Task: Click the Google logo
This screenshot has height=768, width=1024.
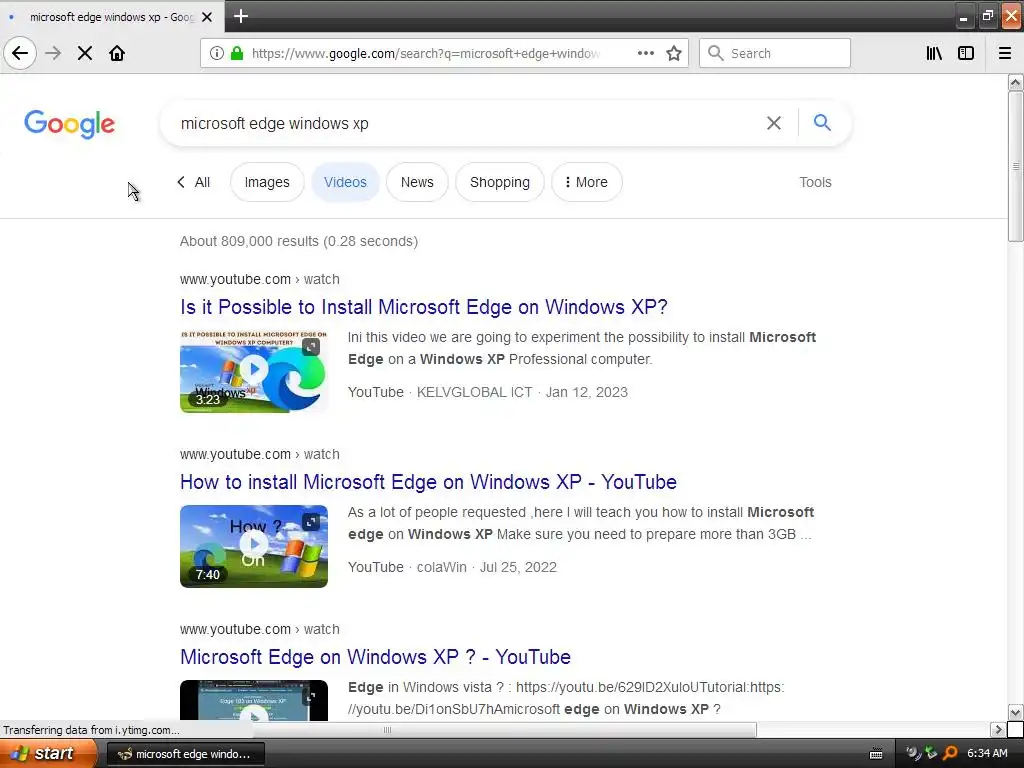Action: 69,124
